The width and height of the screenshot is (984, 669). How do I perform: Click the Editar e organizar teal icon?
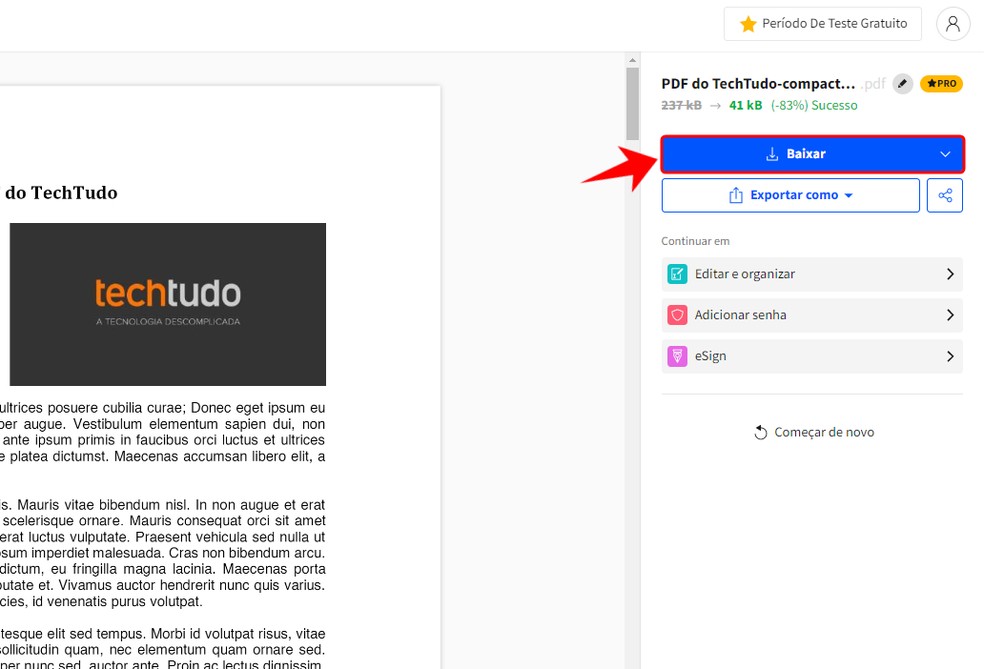676,274
